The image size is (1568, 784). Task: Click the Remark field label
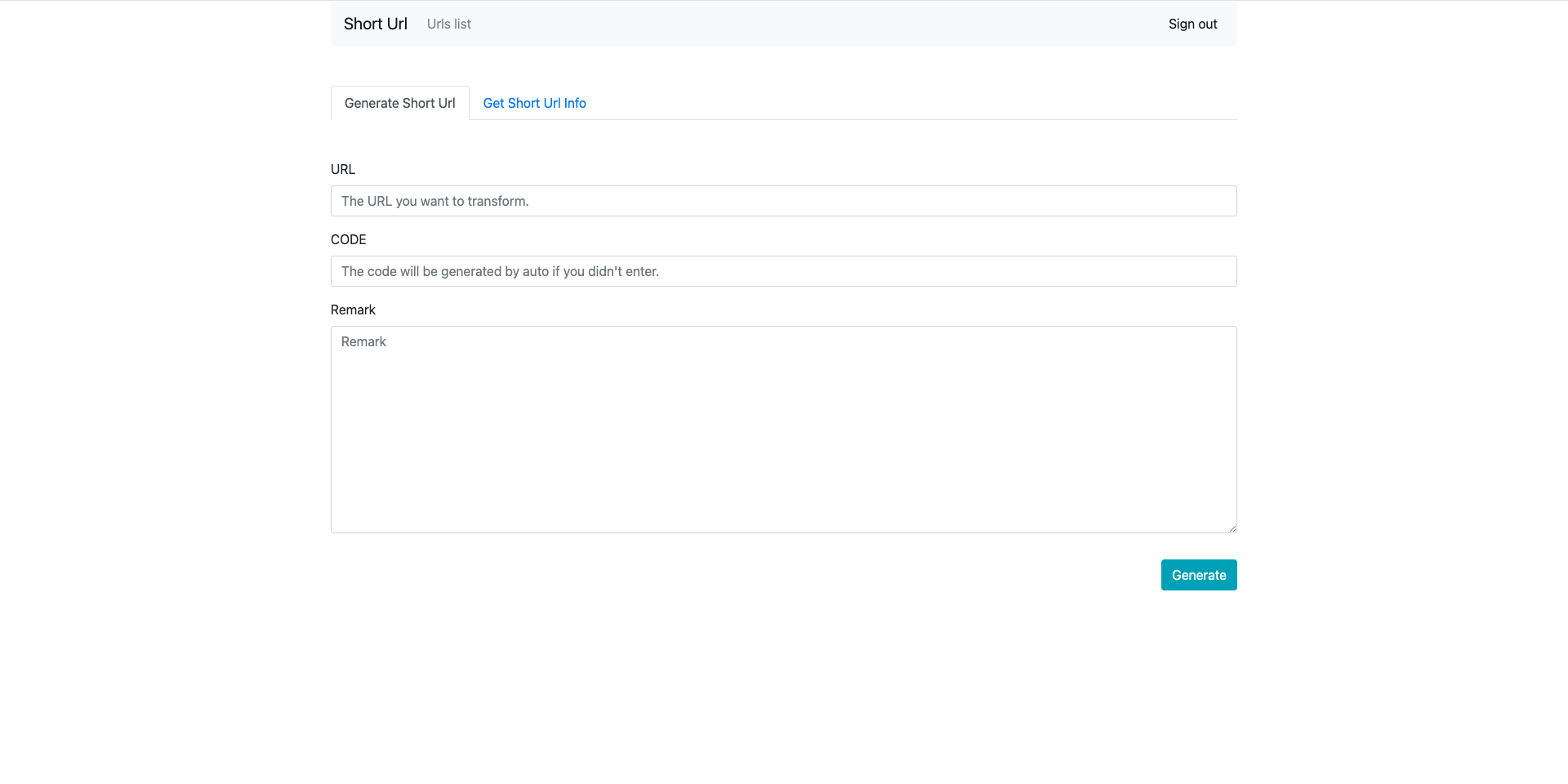(353, 310)
